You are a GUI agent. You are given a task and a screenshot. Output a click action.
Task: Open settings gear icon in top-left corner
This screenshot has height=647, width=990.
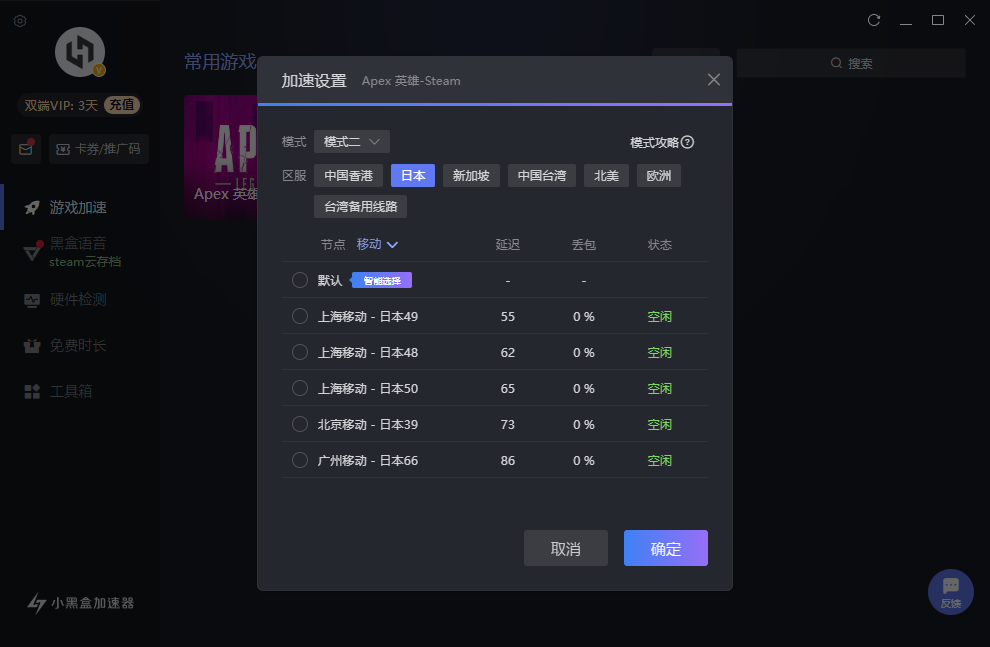pyautogui.click(x=20, y=21)
